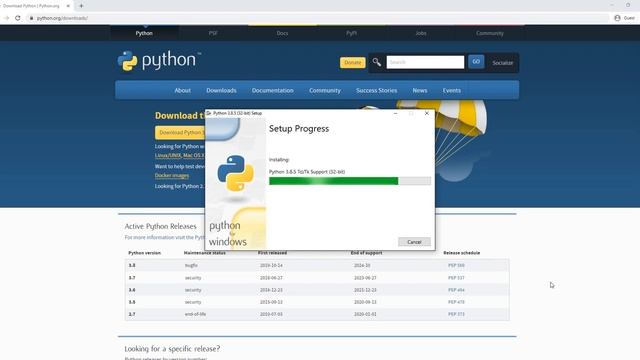Open the News menu in the nav bar
The height and width of the screenshot is (360, 640).
420,90
